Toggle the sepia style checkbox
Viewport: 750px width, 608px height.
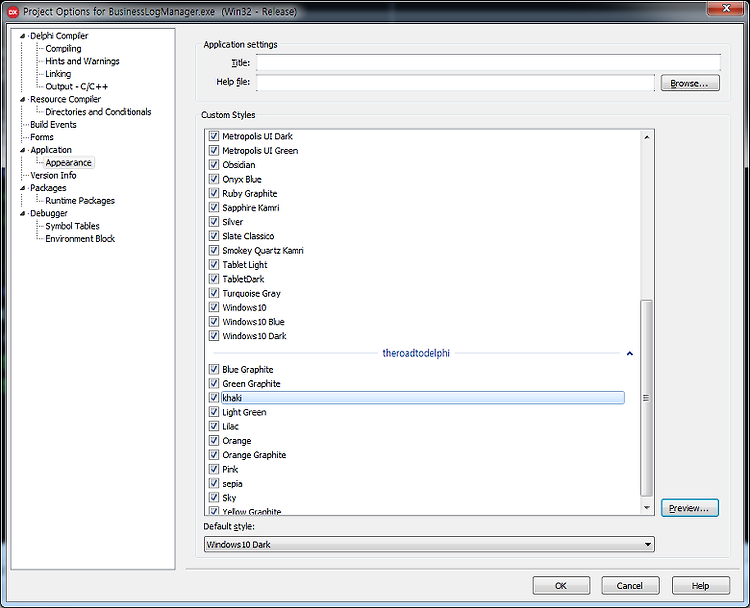214,484
